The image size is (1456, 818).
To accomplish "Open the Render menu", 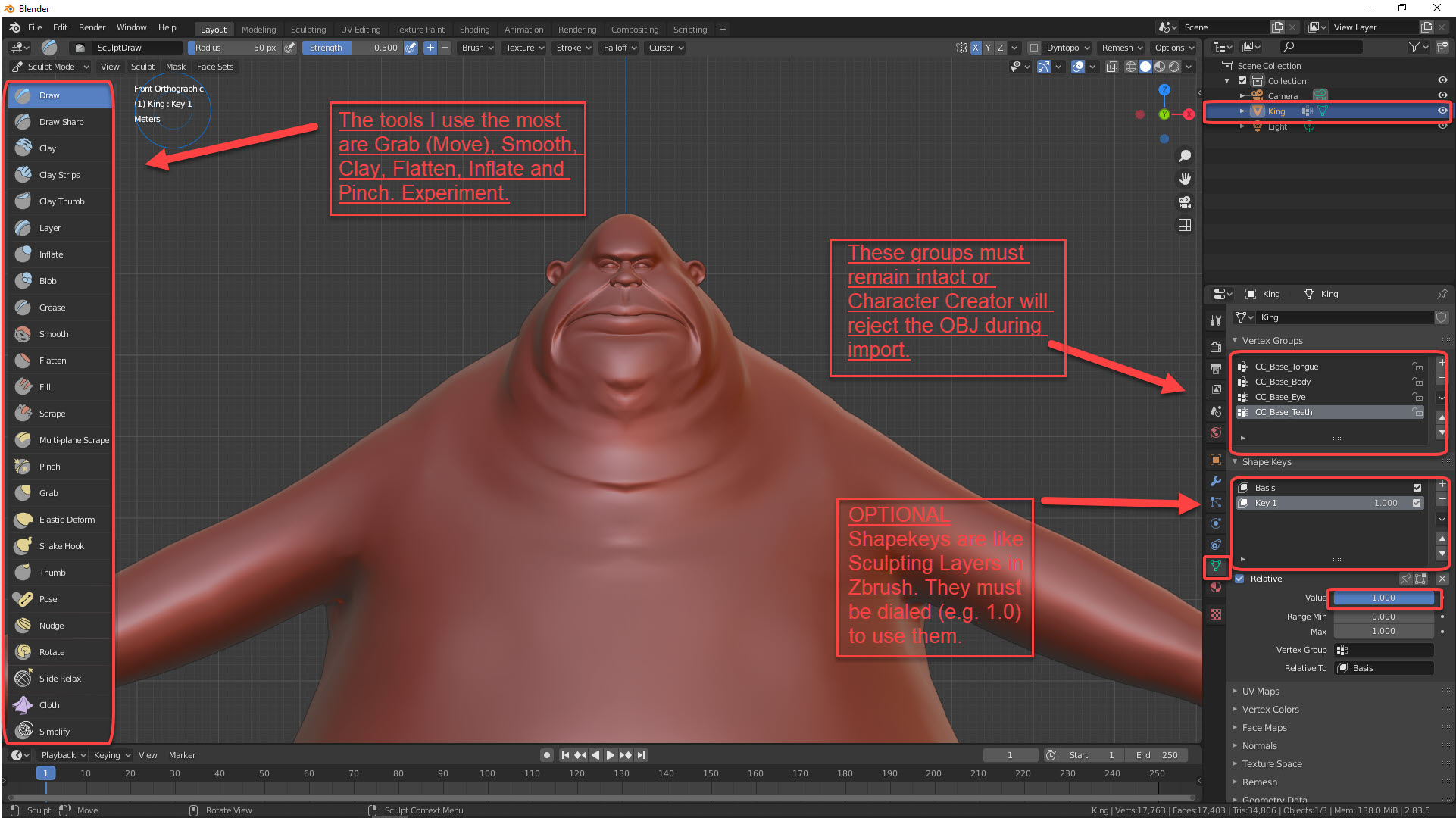I will (92, 27).
